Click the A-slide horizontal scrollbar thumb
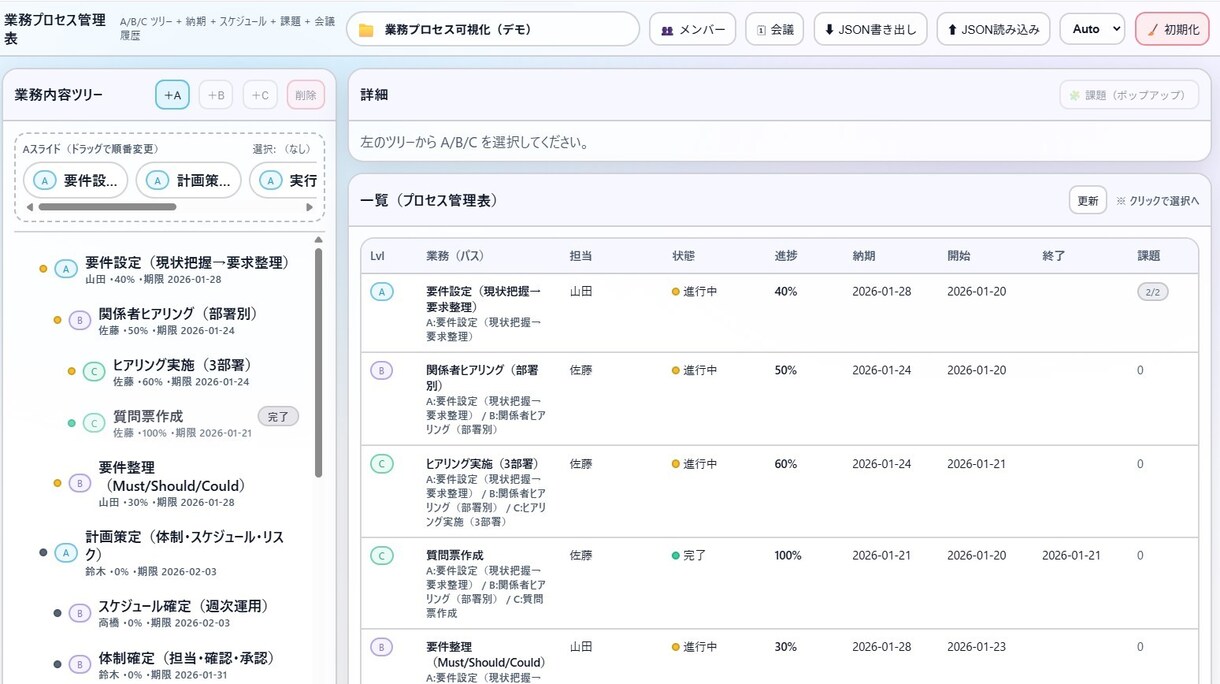 [x=107, y=208]
